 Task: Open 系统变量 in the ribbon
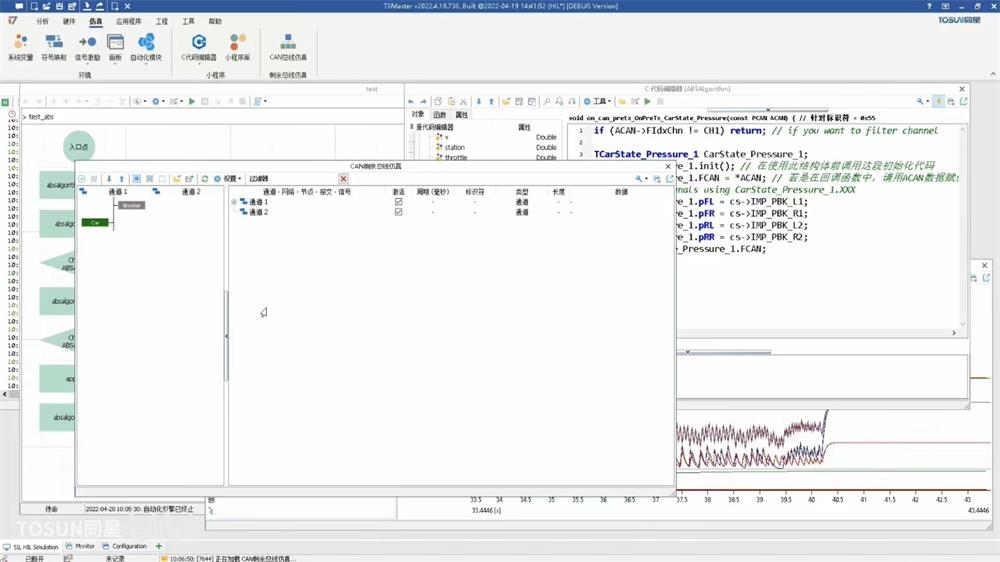point(20,46)
